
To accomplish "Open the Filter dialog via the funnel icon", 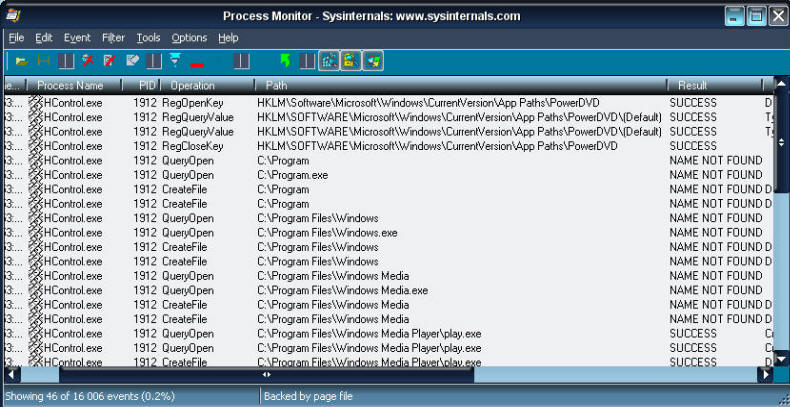I will 175,62.
